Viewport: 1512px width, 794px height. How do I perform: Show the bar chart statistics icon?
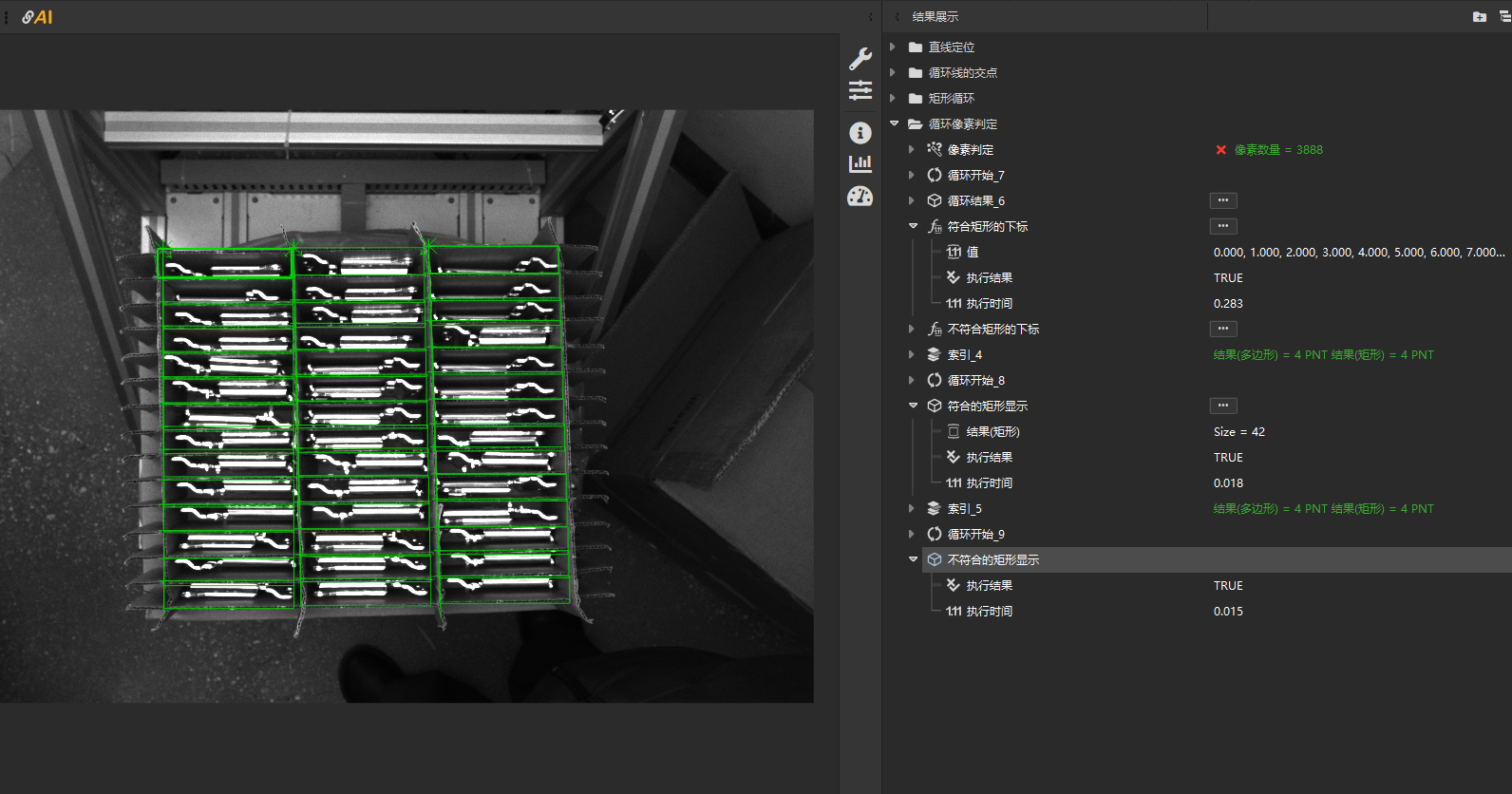[860, 163]
